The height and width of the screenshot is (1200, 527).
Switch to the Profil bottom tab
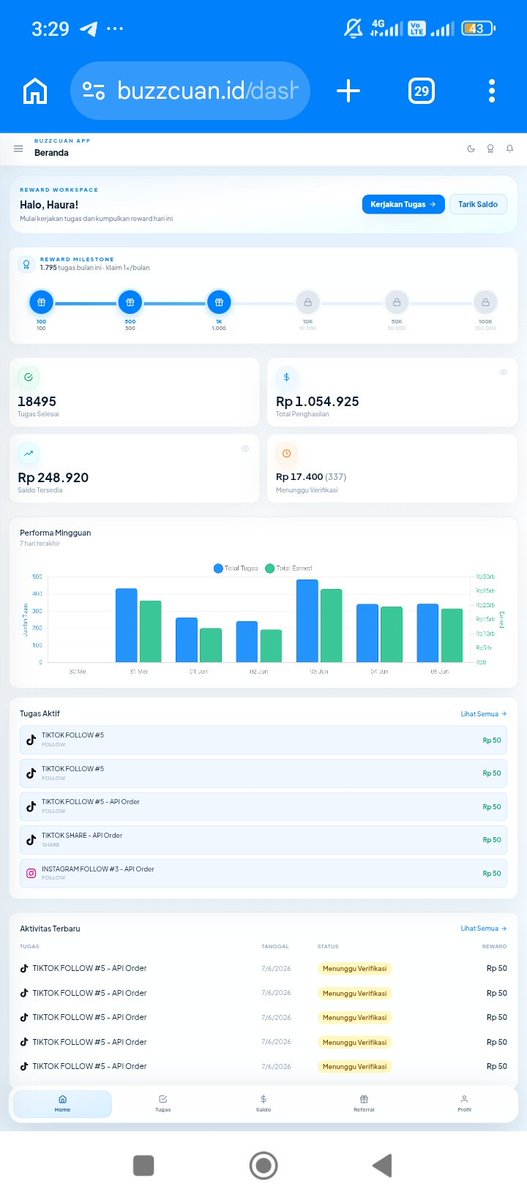(x=464, y=1104)
